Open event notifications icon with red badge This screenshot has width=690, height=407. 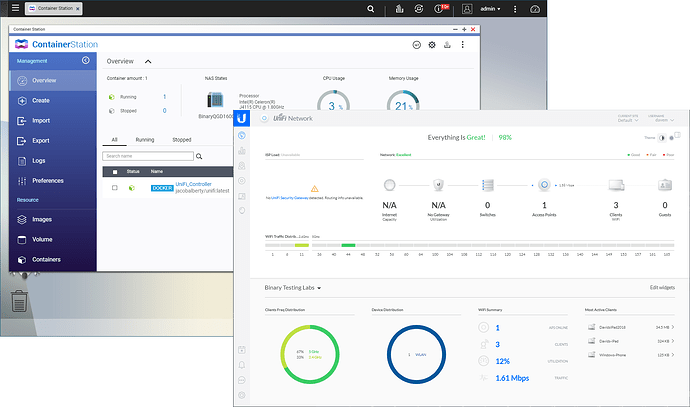point(439,9)
